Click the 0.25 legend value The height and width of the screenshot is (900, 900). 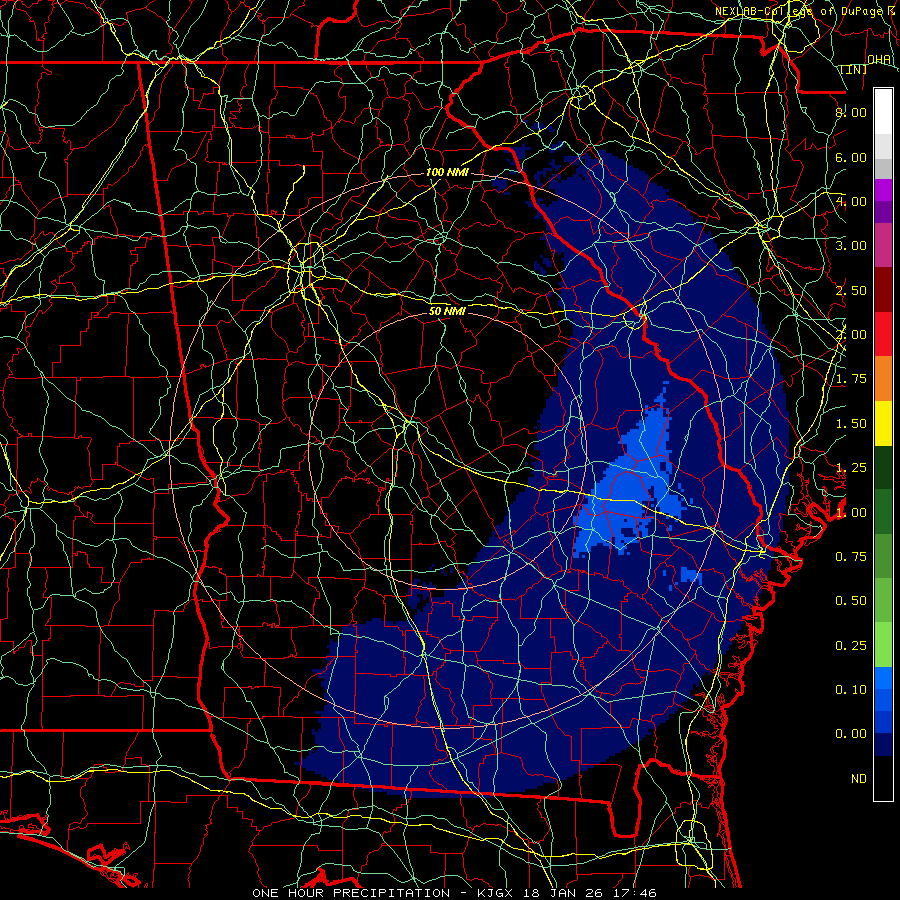point(851,646)
